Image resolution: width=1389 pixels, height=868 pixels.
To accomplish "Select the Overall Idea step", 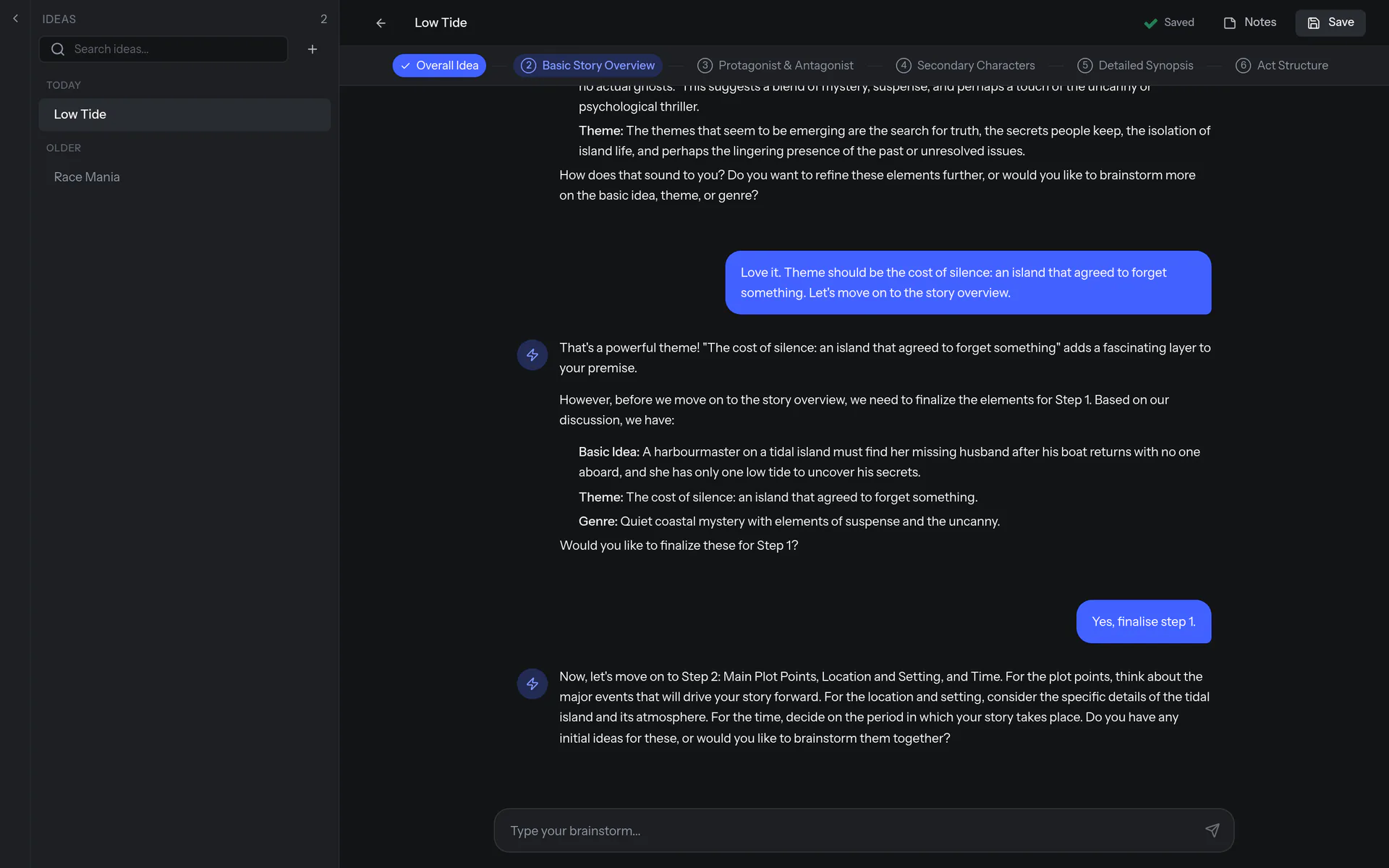I will tap(439, 65).
